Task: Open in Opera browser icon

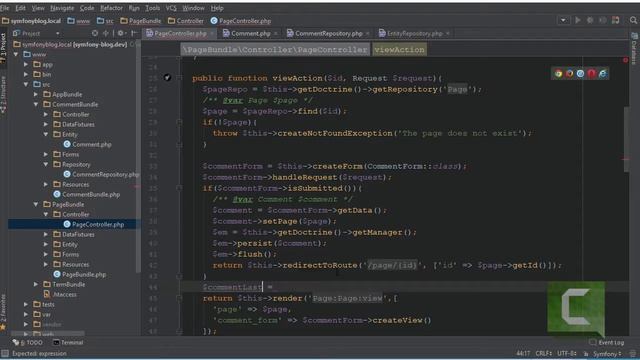Action: (591, 74)
